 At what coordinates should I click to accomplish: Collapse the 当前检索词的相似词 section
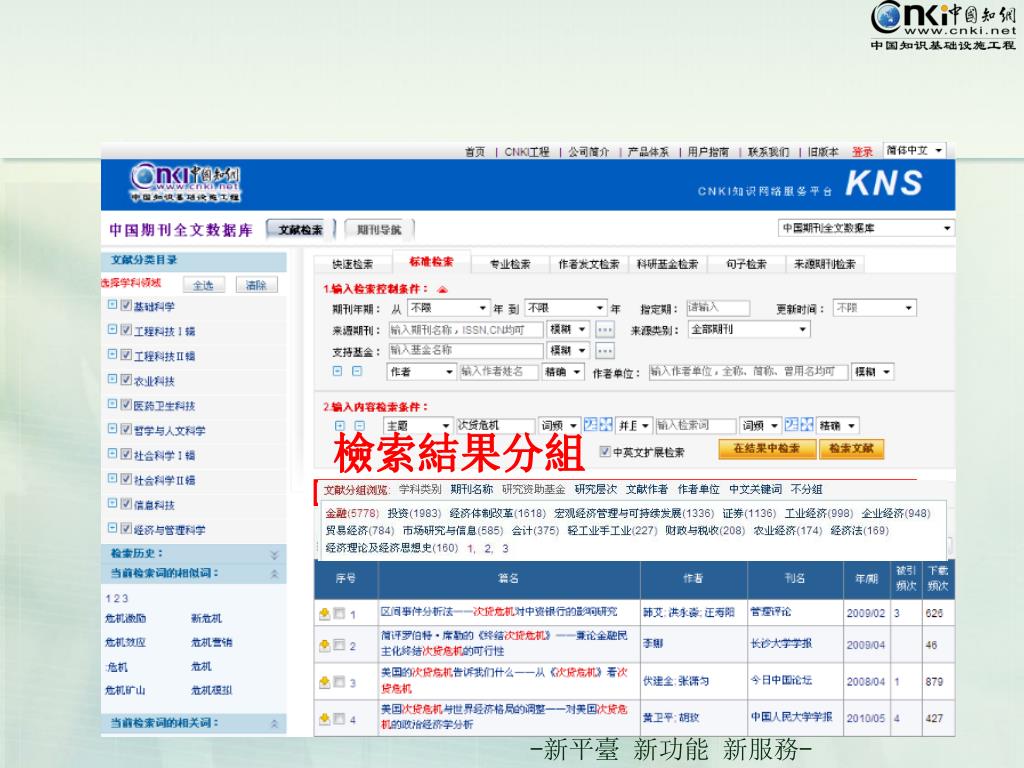click(274, 574)
